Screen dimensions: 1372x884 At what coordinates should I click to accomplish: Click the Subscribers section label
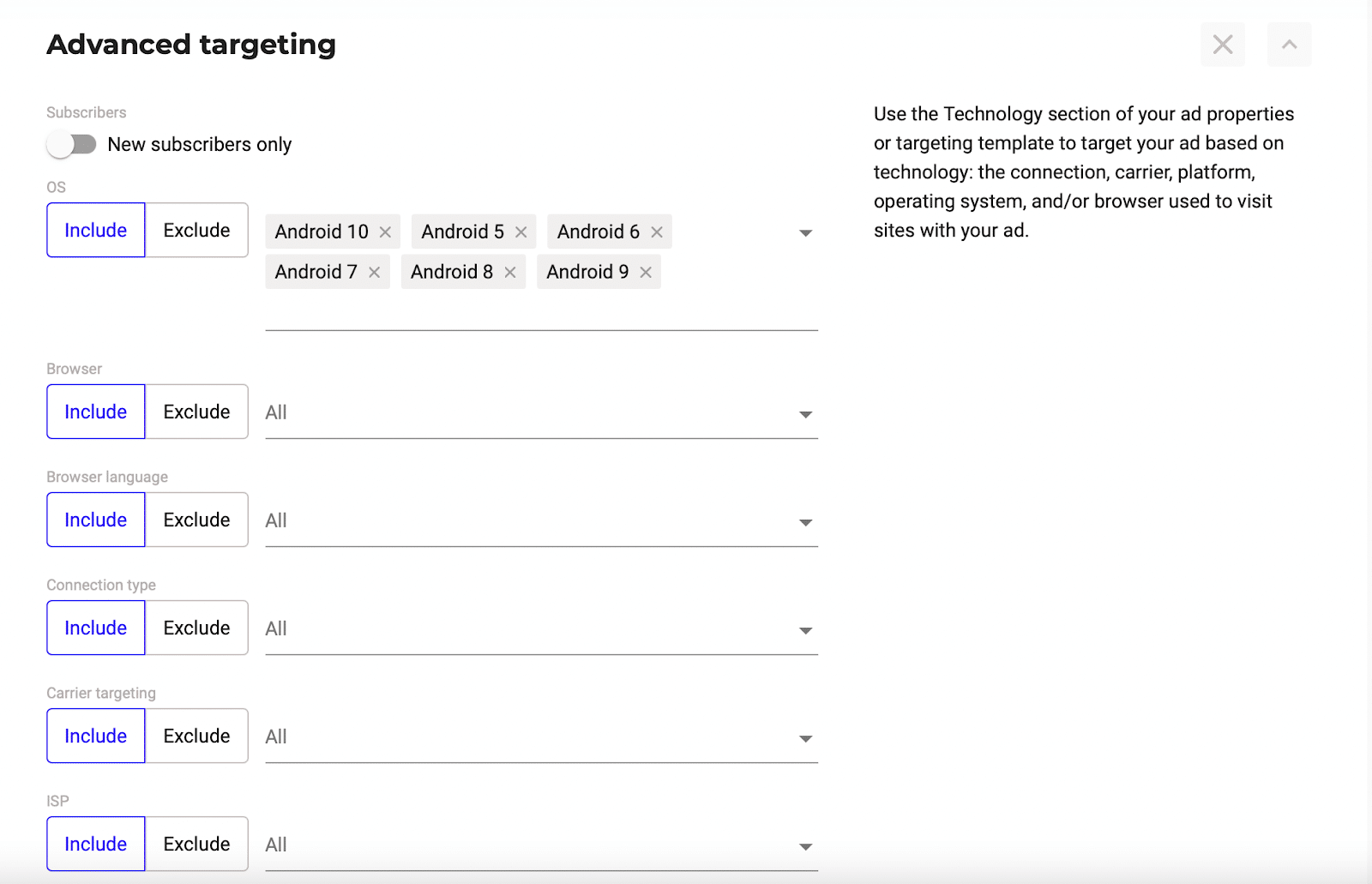tap(86, 112)
